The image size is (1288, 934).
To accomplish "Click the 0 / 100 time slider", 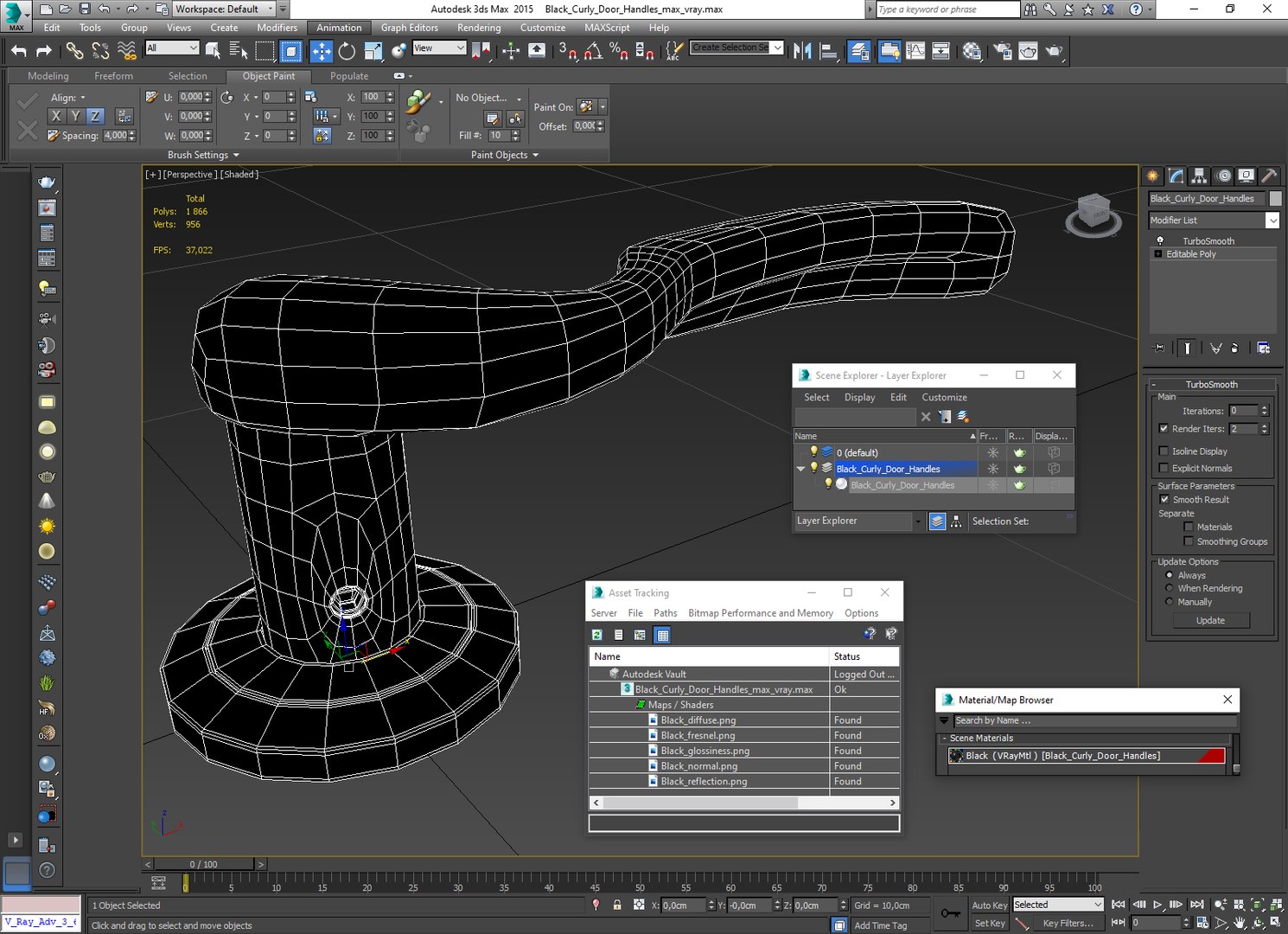I will coord(204,864).
